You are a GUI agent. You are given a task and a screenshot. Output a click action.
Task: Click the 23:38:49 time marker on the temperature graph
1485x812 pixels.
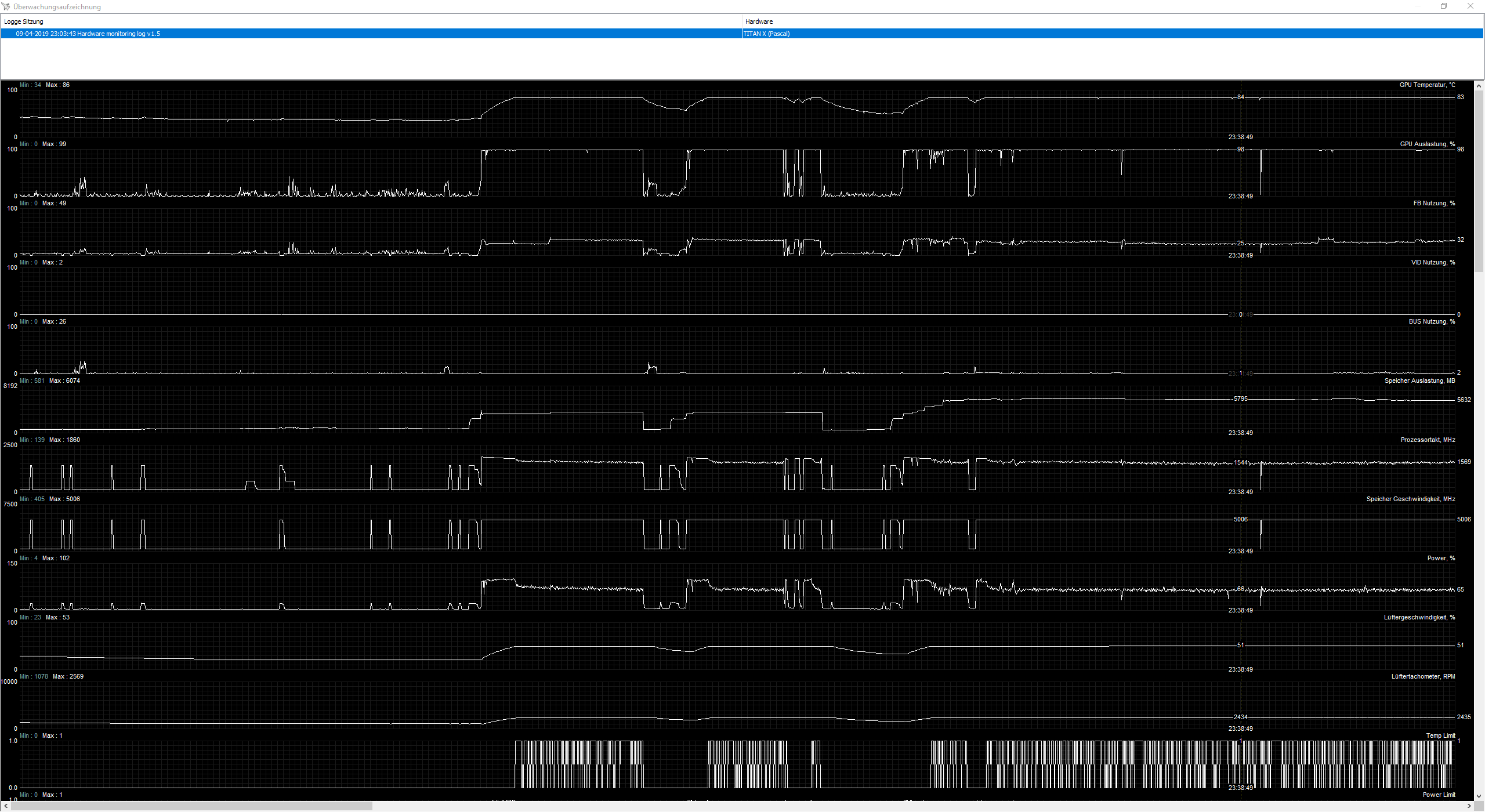click(x=1240, y=137)
